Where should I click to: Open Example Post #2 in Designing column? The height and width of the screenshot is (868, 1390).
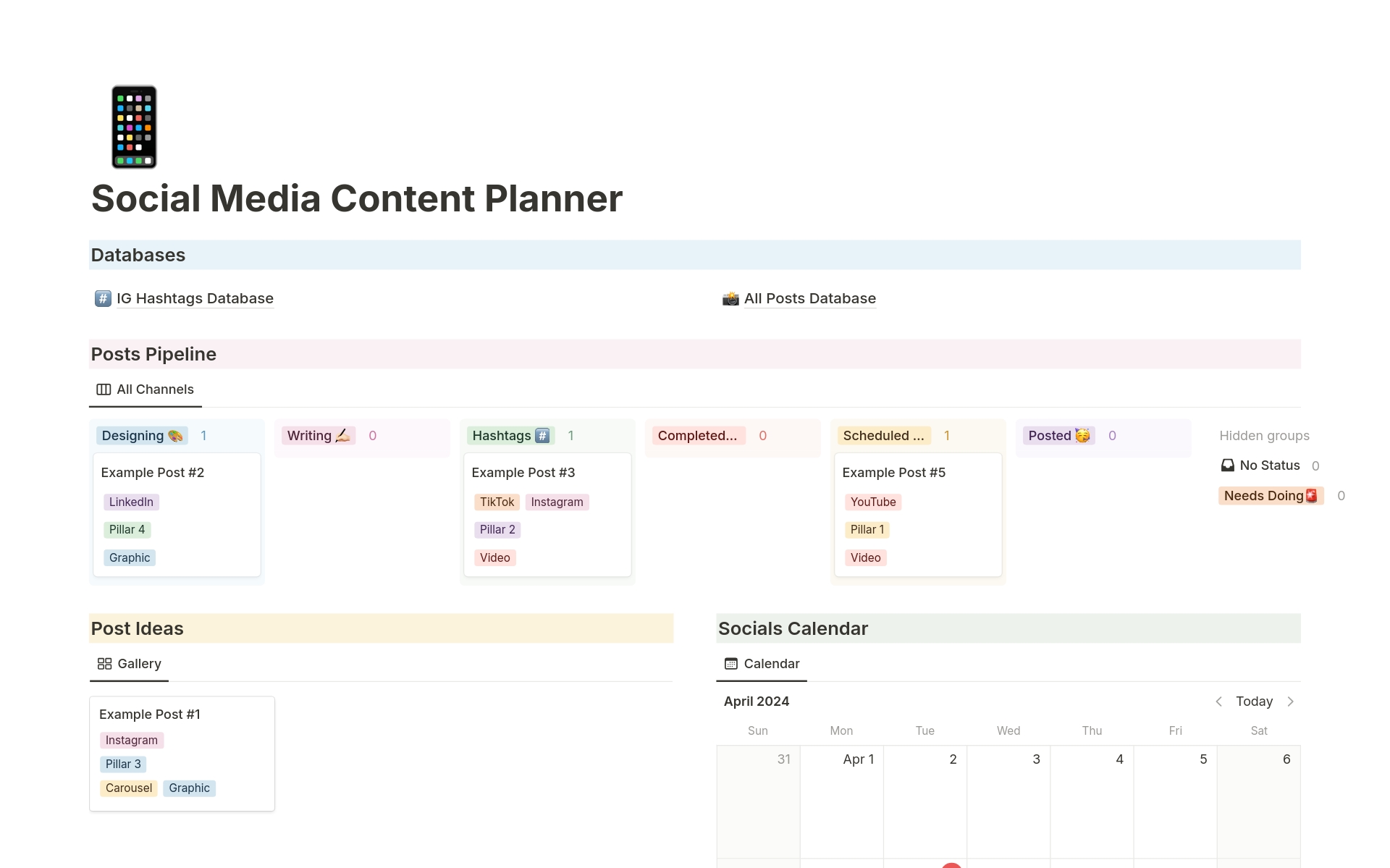point(153,472)
